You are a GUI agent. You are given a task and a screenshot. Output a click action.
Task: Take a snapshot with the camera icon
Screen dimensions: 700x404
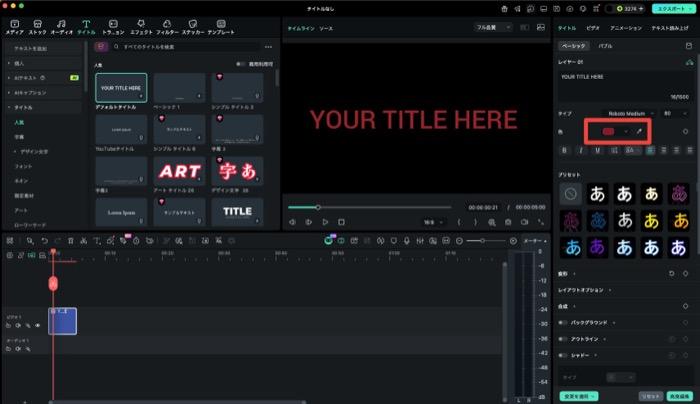[x=508, y=222]
